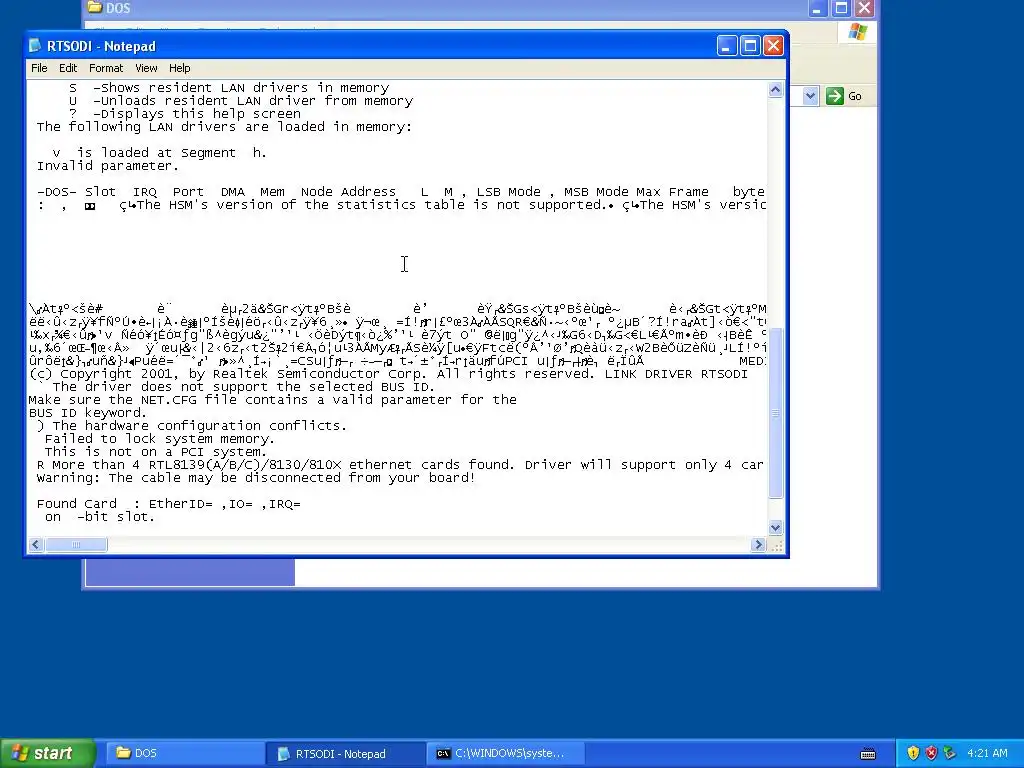
Task: Close the RTSODI Notepad window
Action: [x=773, y=46]
